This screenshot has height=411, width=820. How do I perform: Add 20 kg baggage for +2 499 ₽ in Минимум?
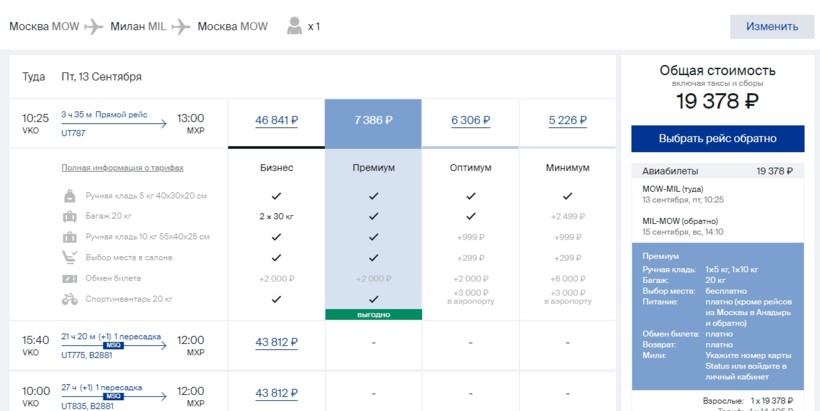pyautogui.click(x=567, y=216)
